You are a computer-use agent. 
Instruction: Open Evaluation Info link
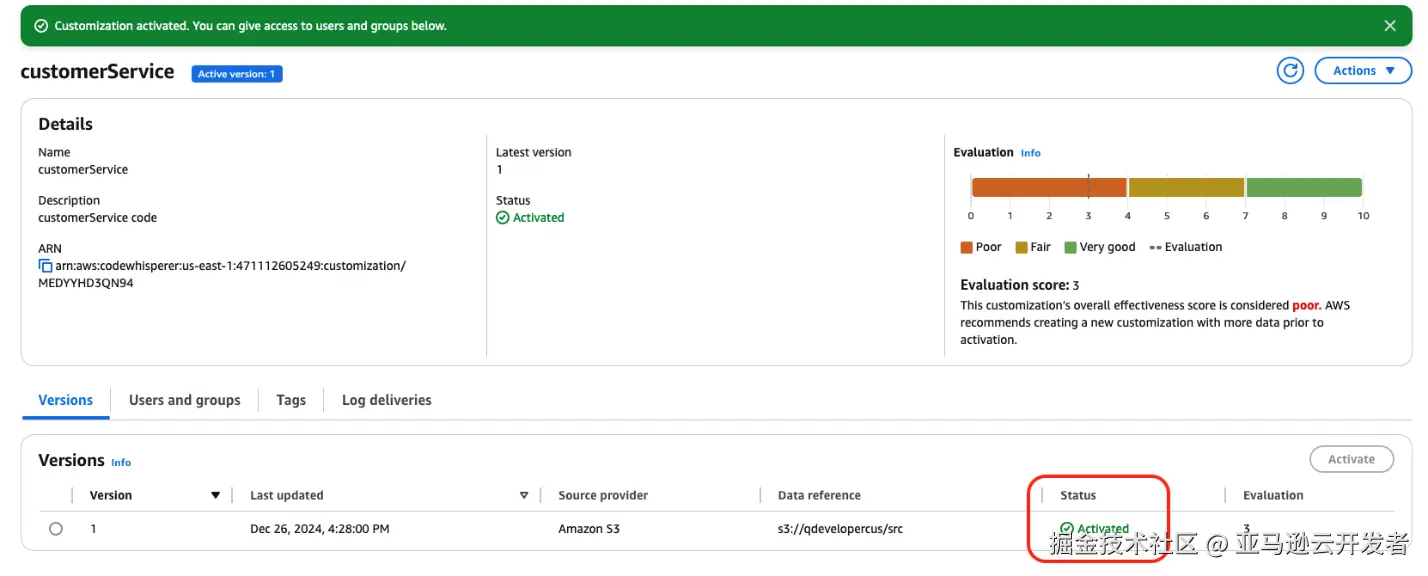1031,153
